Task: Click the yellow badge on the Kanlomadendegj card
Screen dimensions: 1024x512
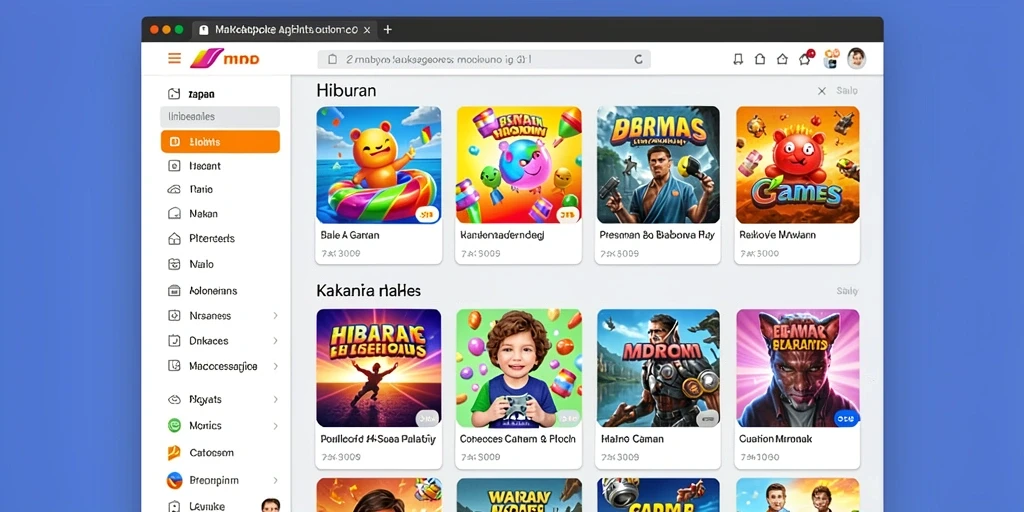Action: pyautogui.click(x=568, y=214)
